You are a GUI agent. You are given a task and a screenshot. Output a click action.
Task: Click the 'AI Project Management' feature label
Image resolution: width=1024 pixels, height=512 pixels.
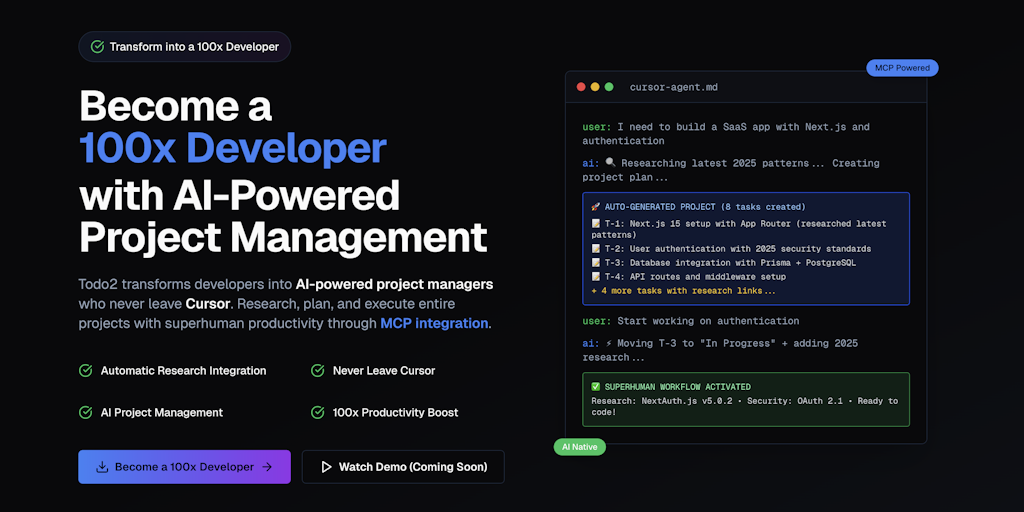pos(162,413)
